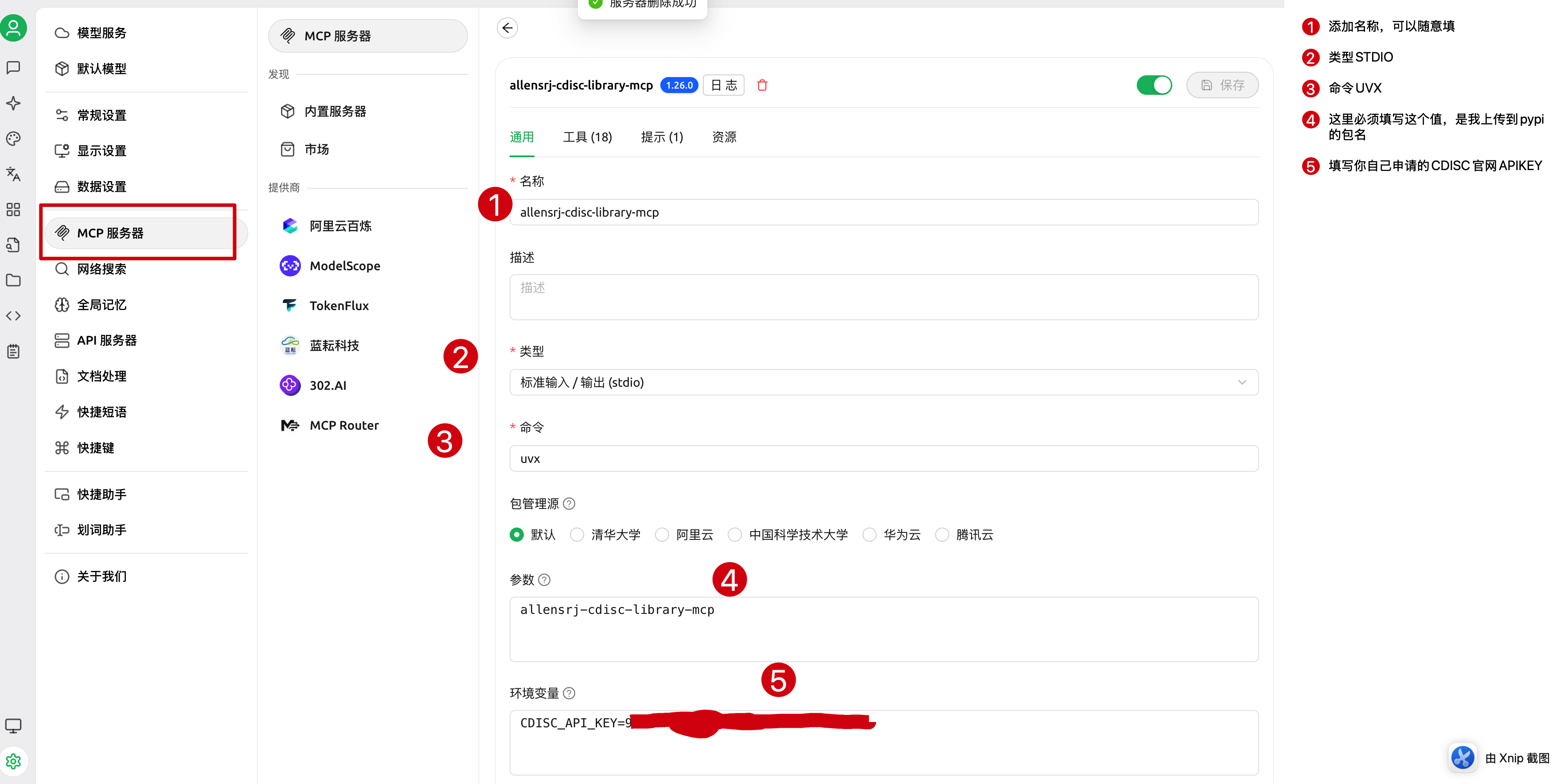Screen dimensions: 1568x784
Task: Click the settings gear at bottom left
Action: coord(13,761)
